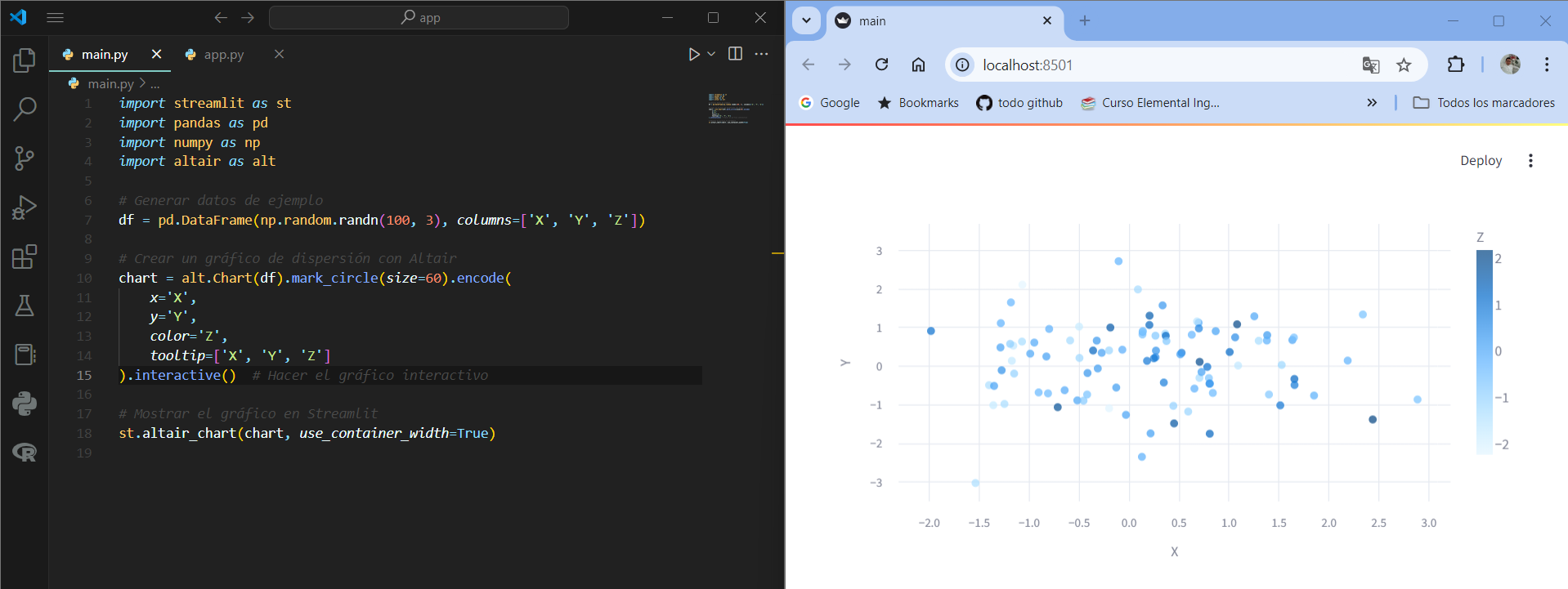
Task: Bookmark this page with the star icon
Action: pos(1404,65)
